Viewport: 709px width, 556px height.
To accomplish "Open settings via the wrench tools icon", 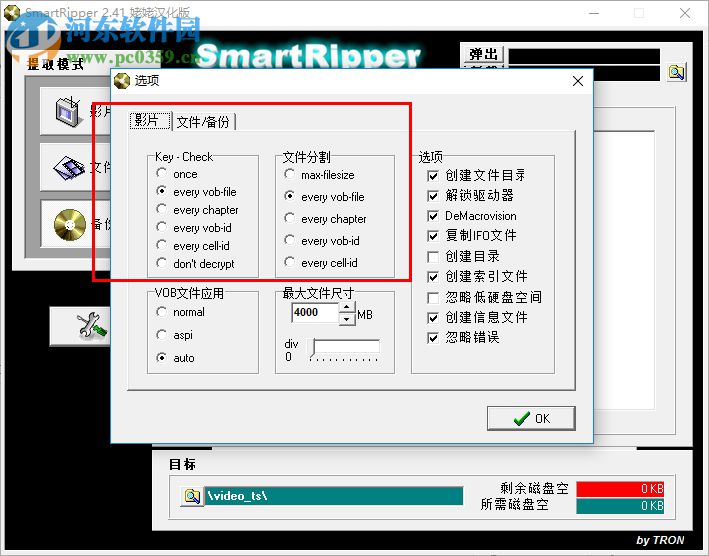I will (92, 325).
